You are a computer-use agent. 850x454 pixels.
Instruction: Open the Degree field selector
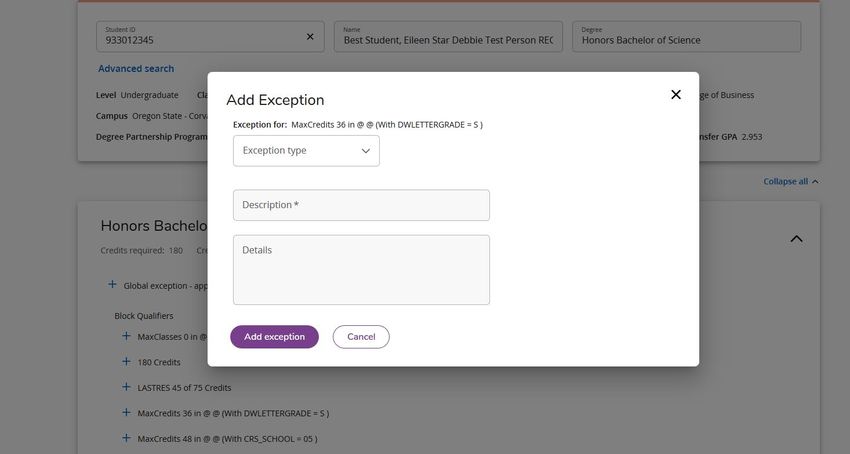686,36
